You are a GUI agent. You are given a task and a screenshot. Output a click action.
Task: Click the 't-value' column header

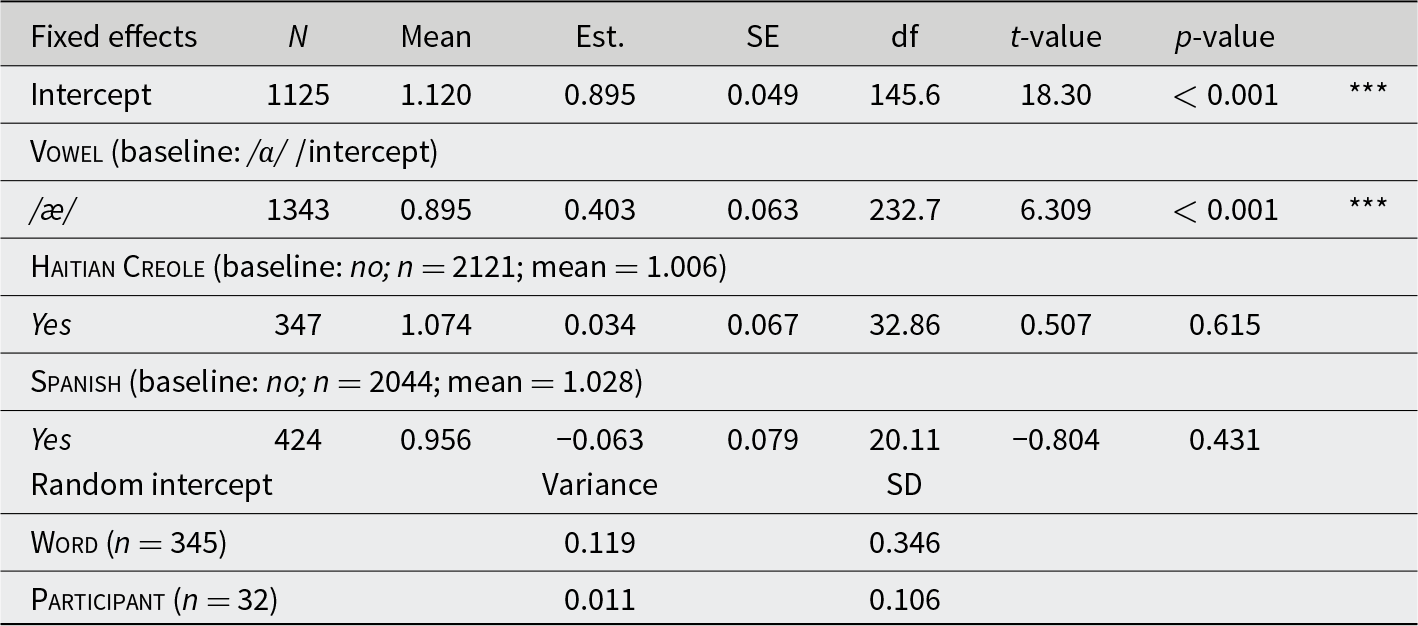click(x=1055, y=37)
